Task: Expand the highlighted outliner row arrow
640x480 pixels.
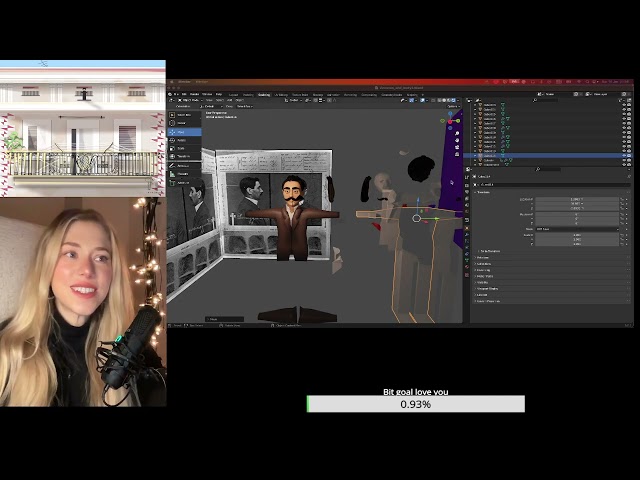Action: (x=475, y=156)
